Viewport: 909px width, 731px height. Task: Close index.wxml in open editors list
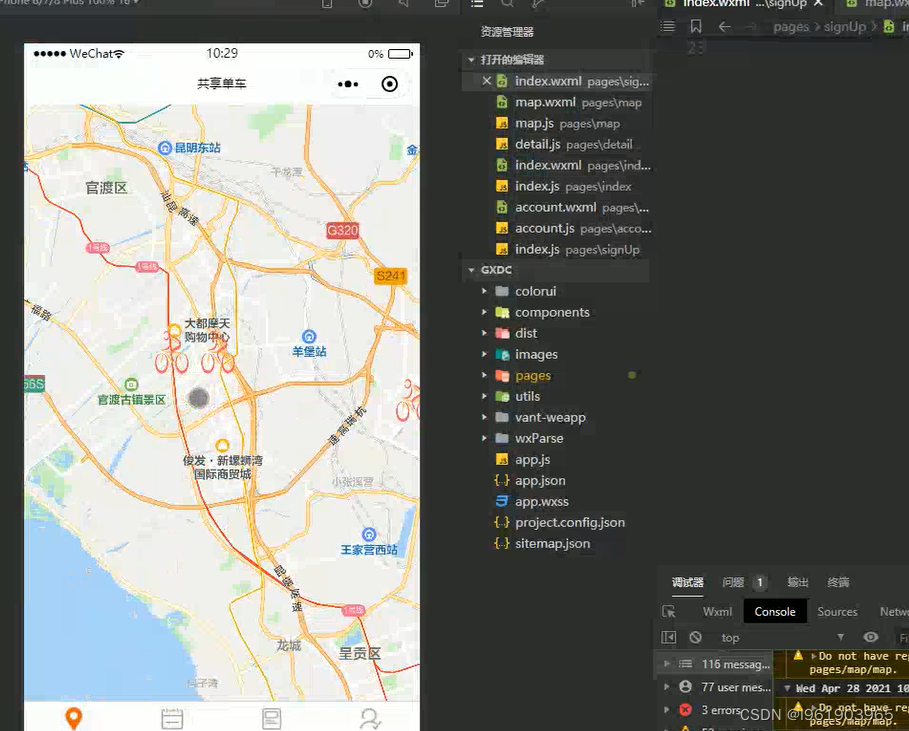[486, 81]
